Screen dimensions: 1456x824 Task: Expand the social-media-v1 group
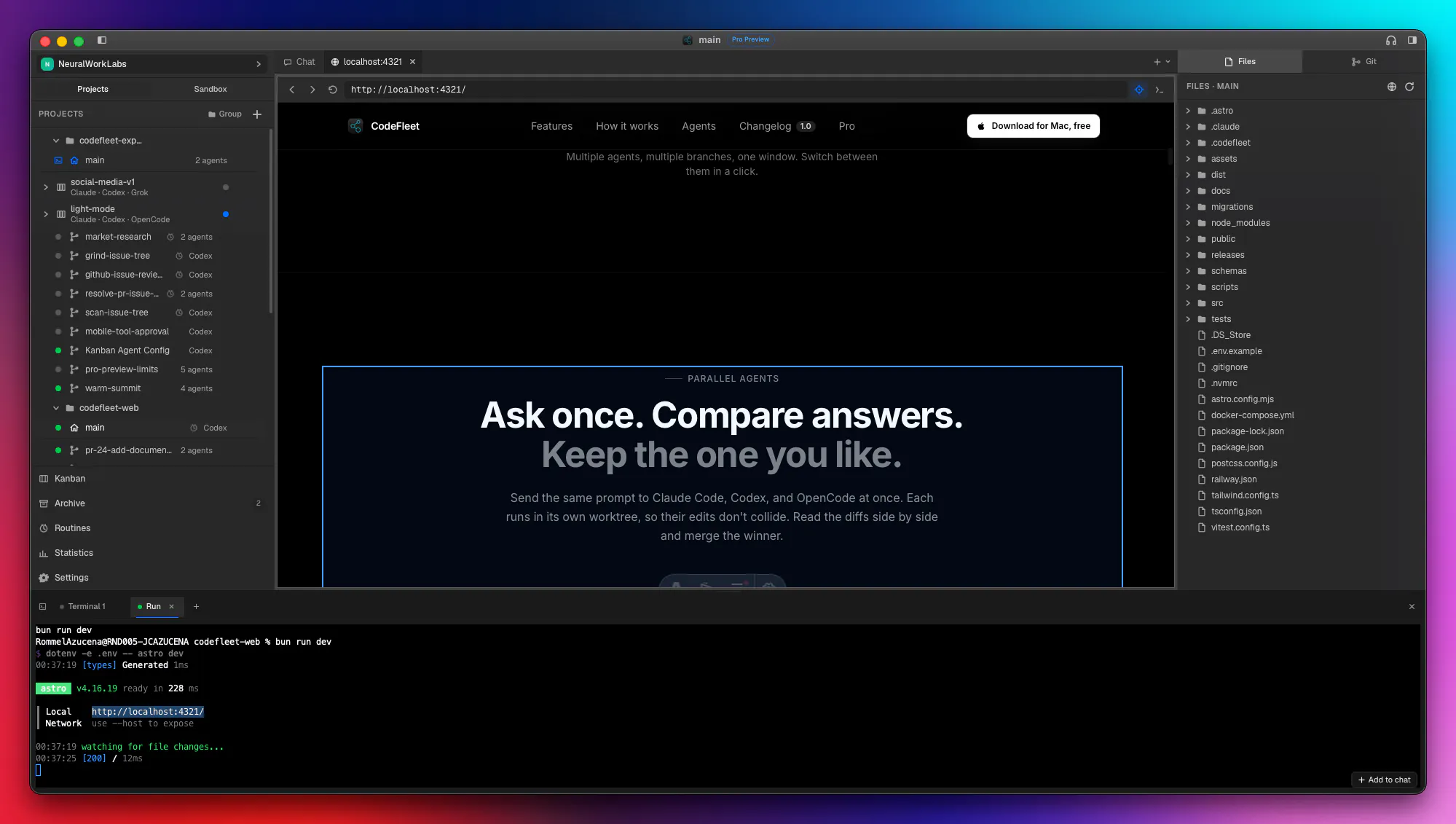pyautogui.click(x=46, y=187)
